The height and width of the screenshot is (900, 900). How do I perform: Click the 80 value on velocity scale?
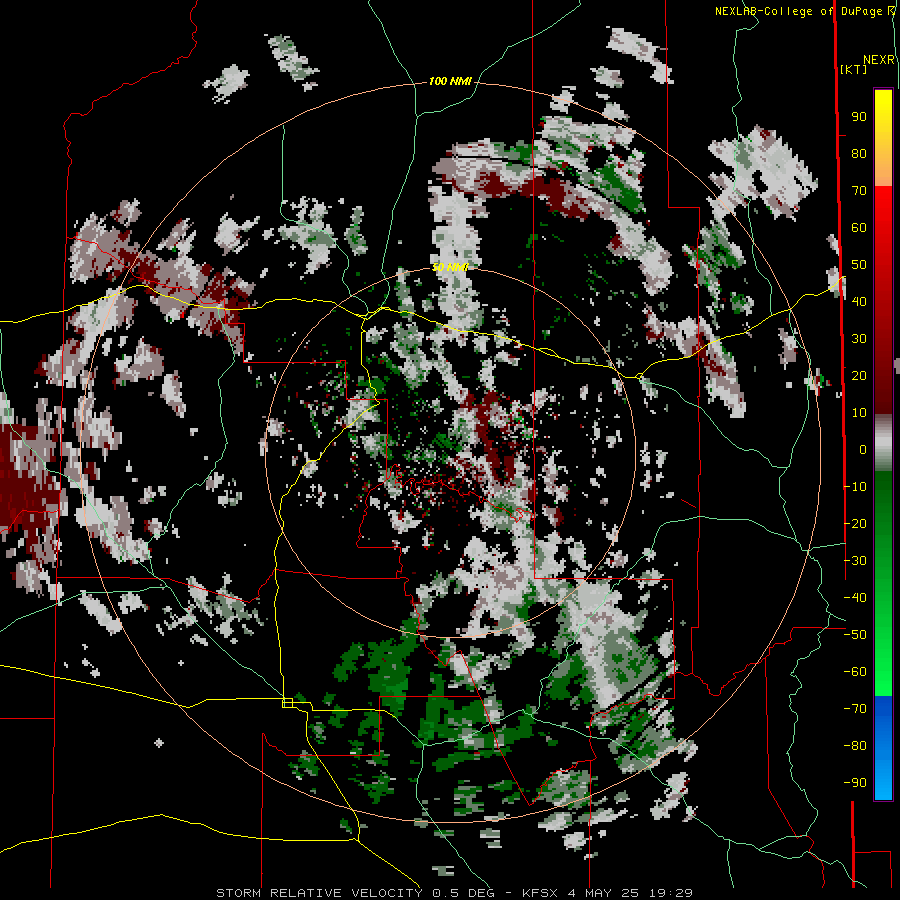click(x=859, y=154)
